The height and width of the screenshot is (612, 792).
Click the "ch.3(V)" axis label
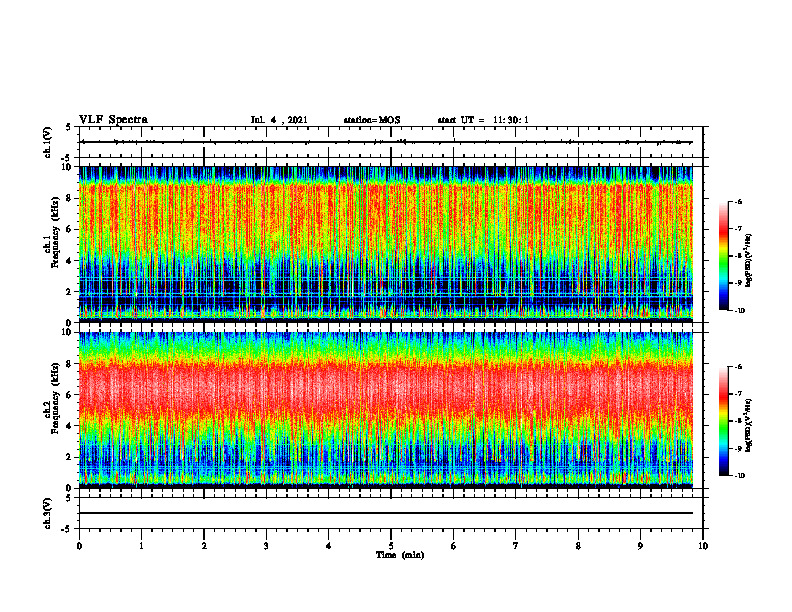[x=48, y=513]
